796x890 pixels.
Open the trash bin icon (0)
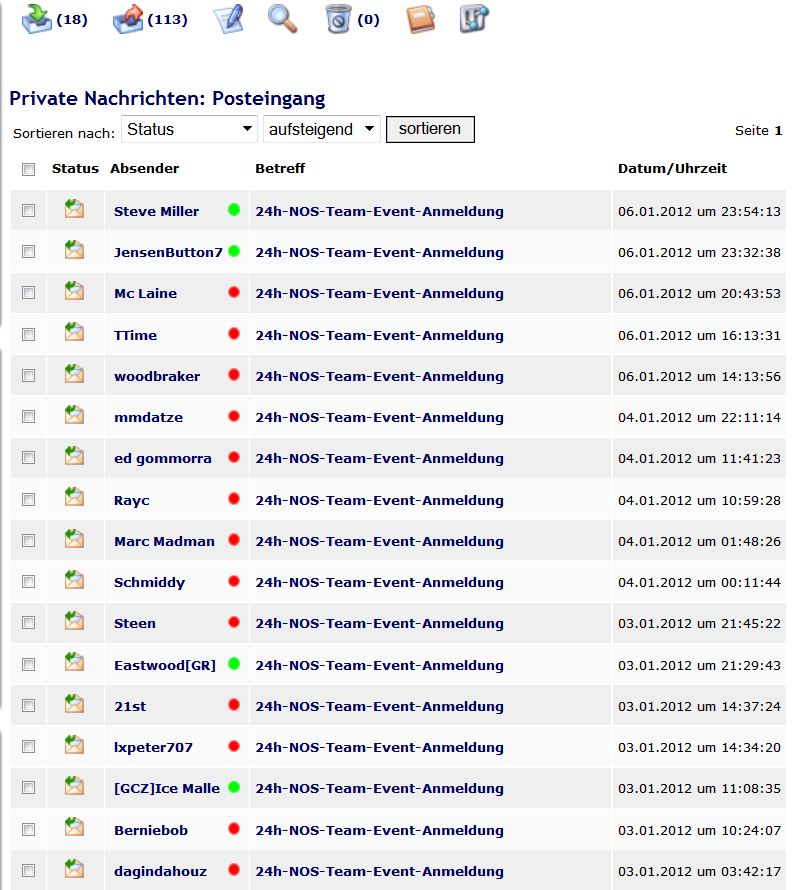pyautogui.click(x=338, y=19)
